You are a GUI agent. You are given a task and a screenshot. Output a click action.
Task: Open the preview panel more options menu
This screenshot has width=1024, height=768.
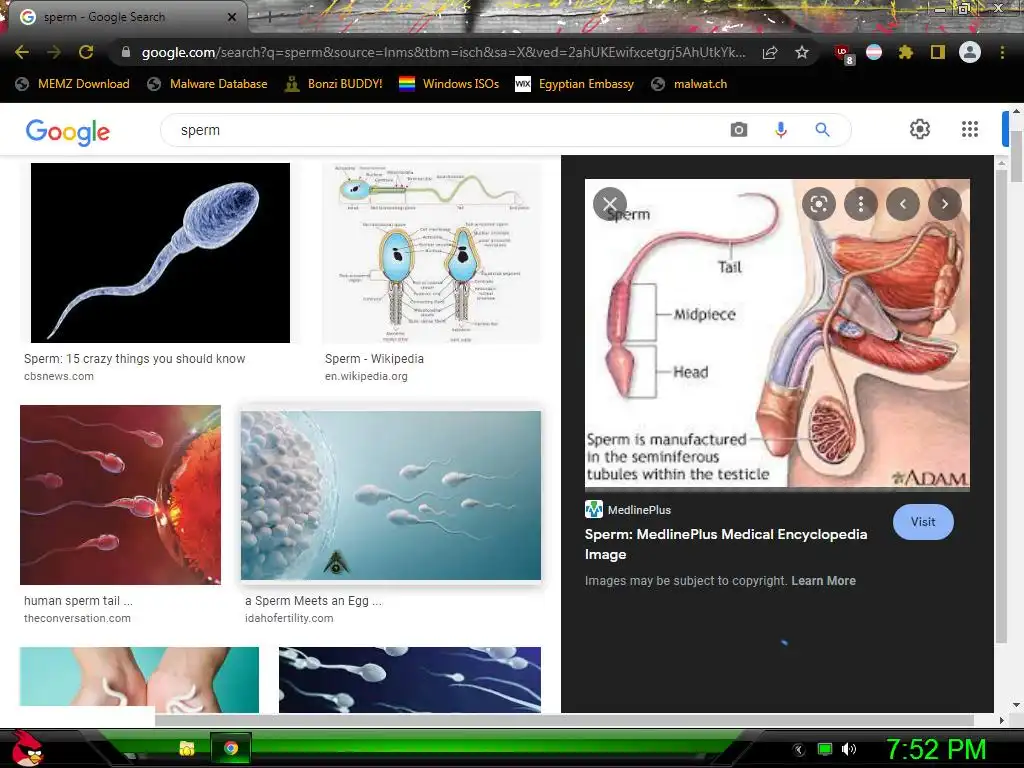tap(861, 204)
